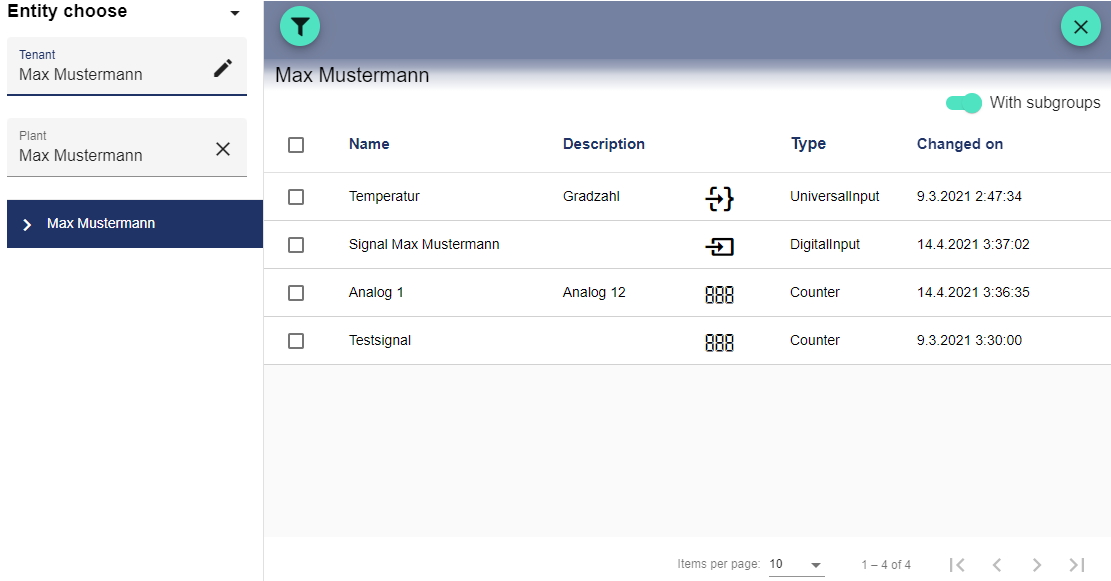Open the Items per page dropdown
The image size is (1111, 581).
click(796, 565)
